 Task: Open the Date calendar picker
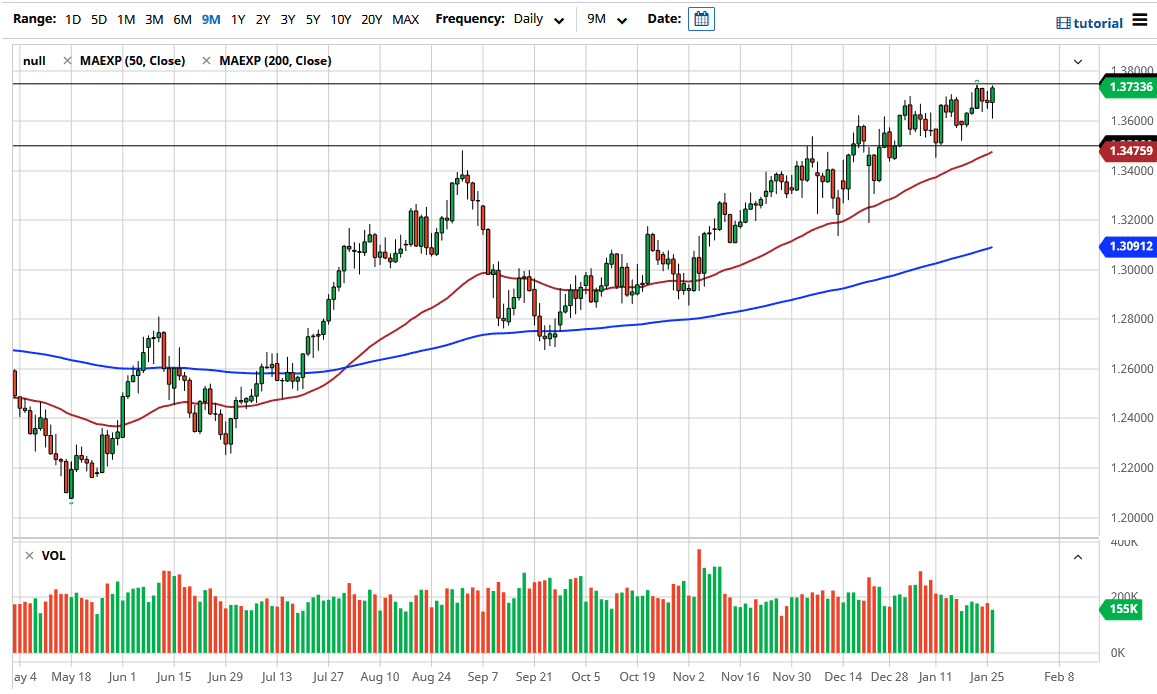click(701, 19)
